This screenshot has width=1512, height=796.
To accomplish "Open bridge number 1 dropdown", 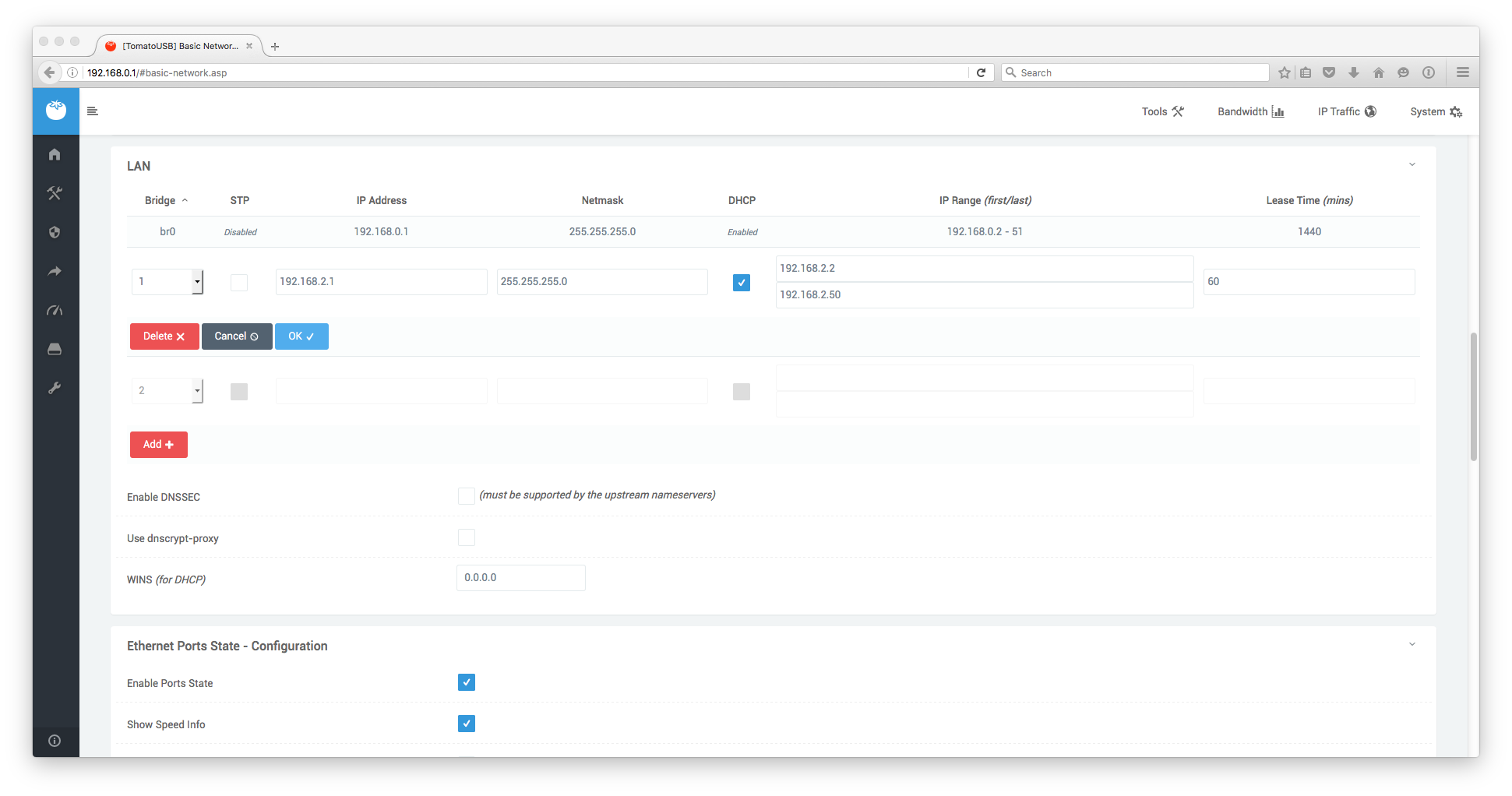I will (x=167, y=282).
